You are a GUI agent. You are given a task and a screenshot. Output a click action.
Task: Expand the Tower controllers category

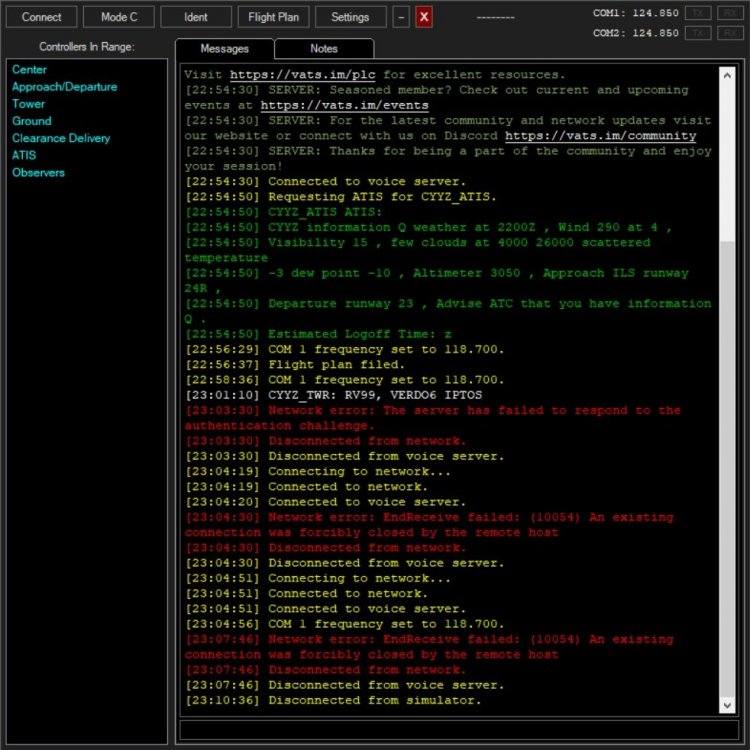[28, 104]
